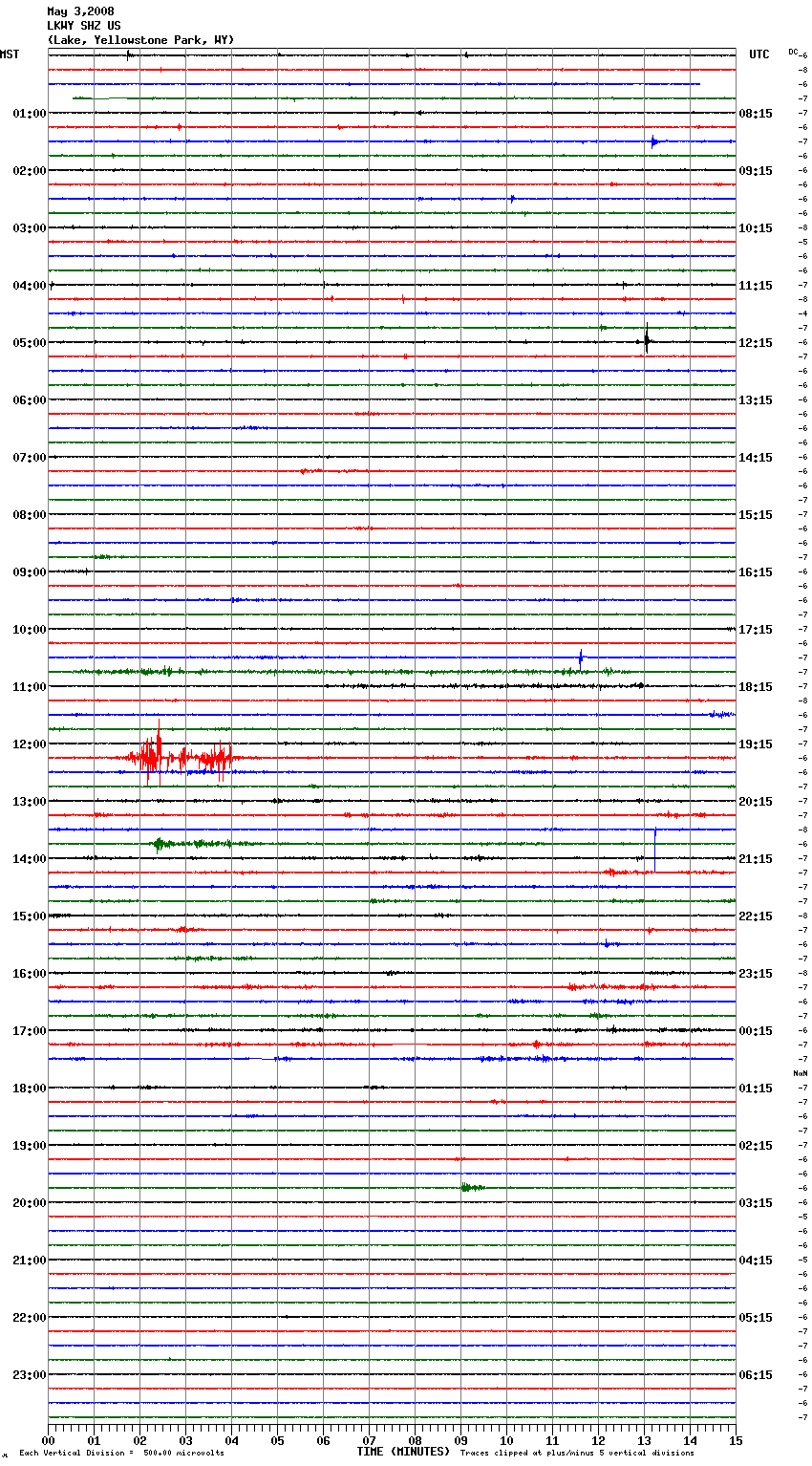Click the green burst above the 20:00 trace

pos(472,1187)
